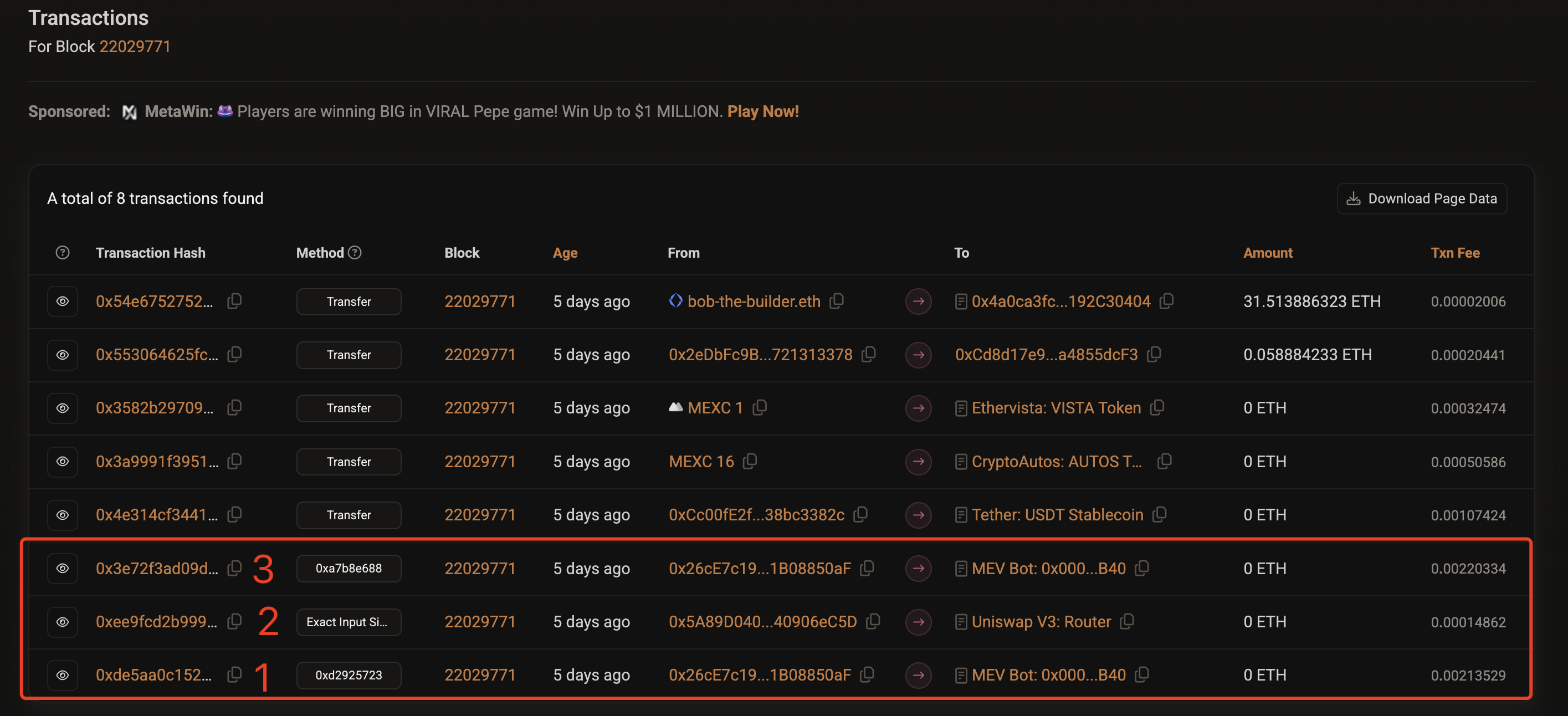Open transaction 0xde5aa0c152 details
Screen dimensions: 1568x716
coord(154,675)
